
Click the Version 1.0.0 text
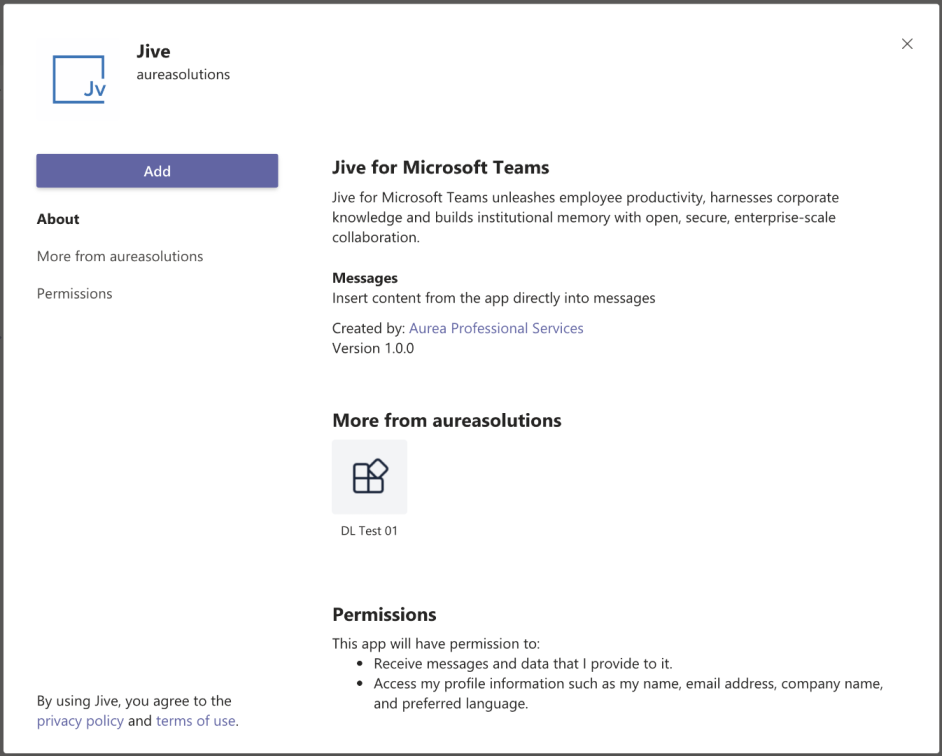pyautogui.click(x=373, y=348)
